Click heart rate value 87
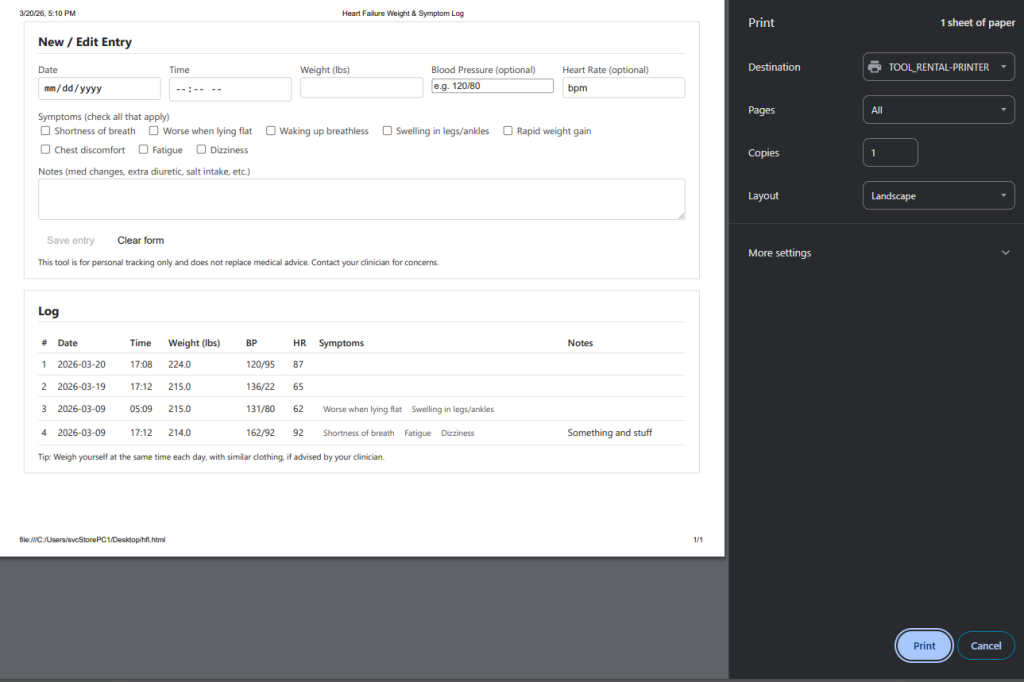The width and height of the screenshot is (1024, 682). click(298, 365)
